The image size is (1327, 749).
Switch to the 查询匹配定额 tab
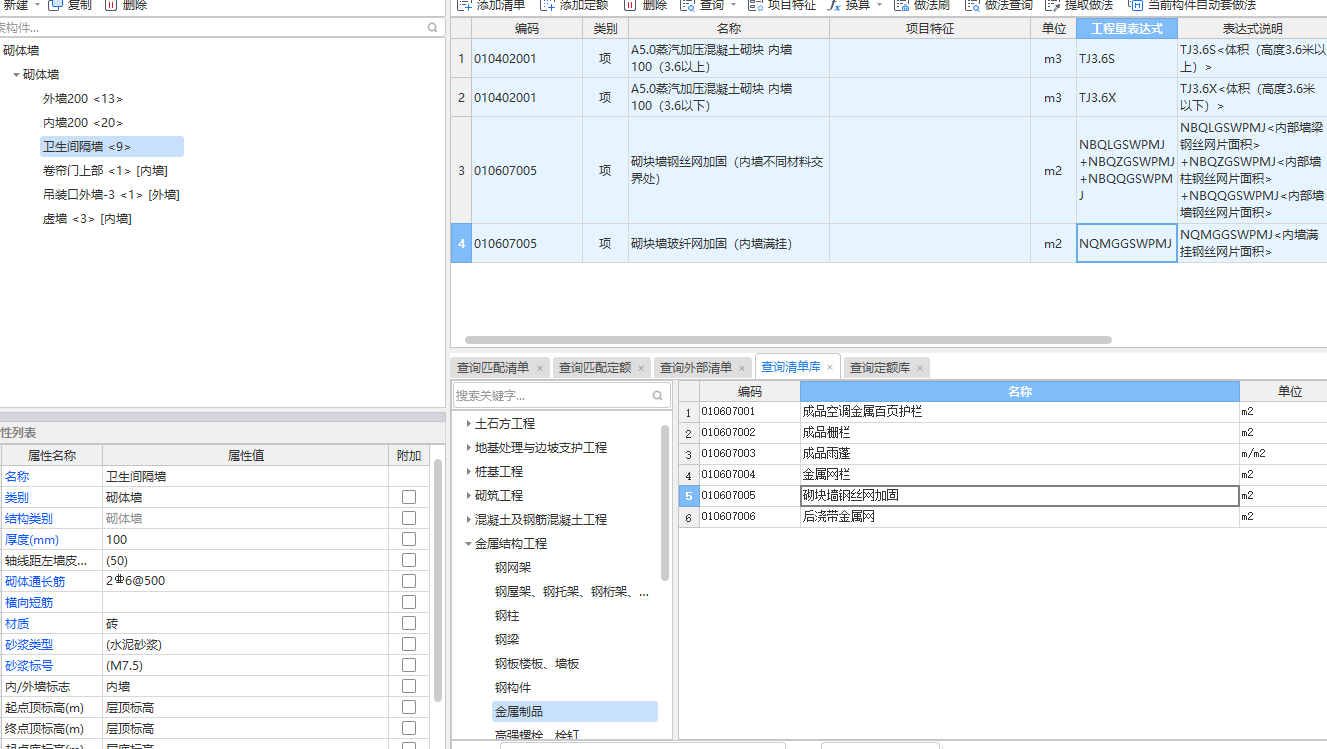595,368
